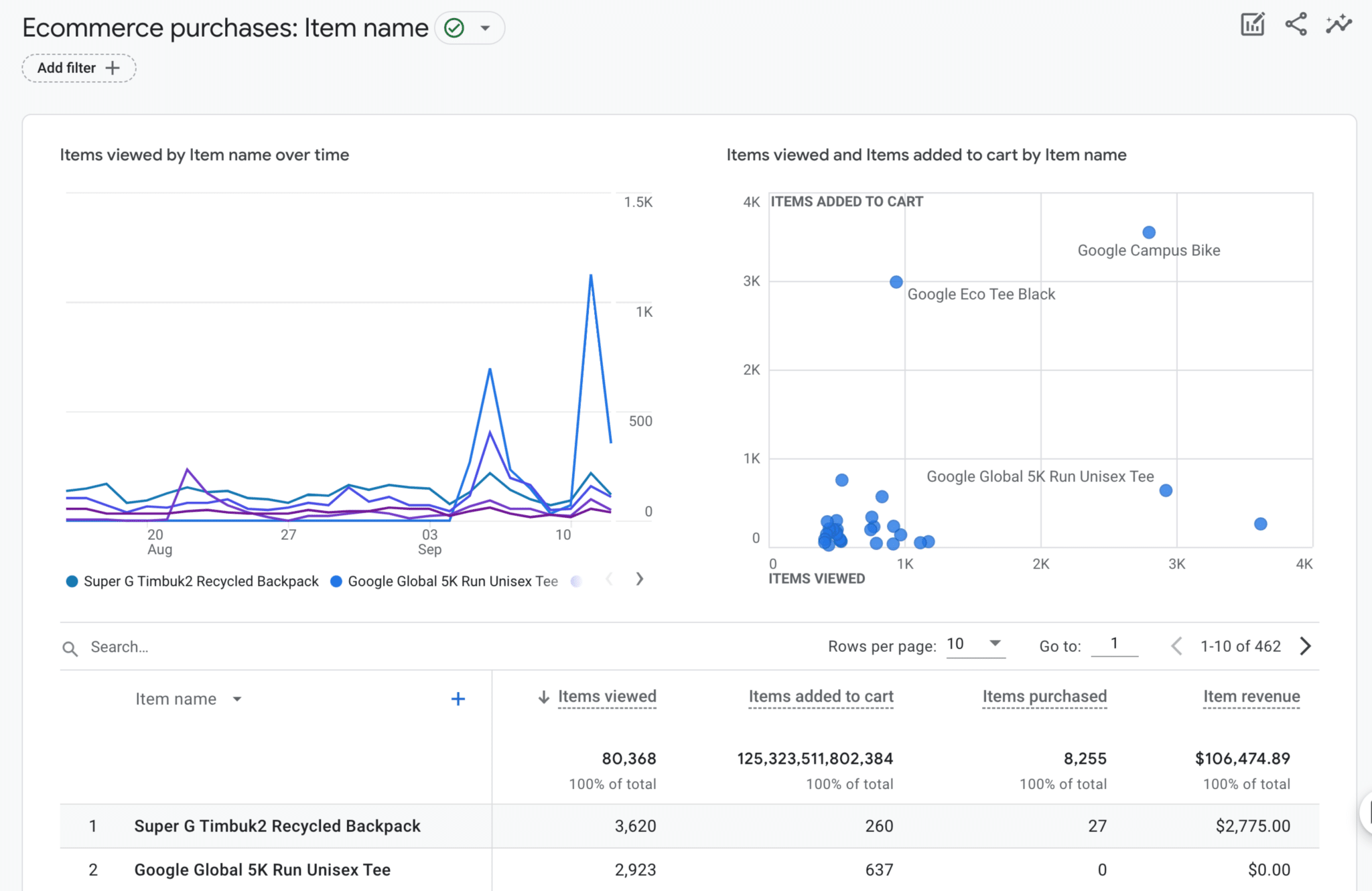Go to next table page with right arrow

[1305, 646]
